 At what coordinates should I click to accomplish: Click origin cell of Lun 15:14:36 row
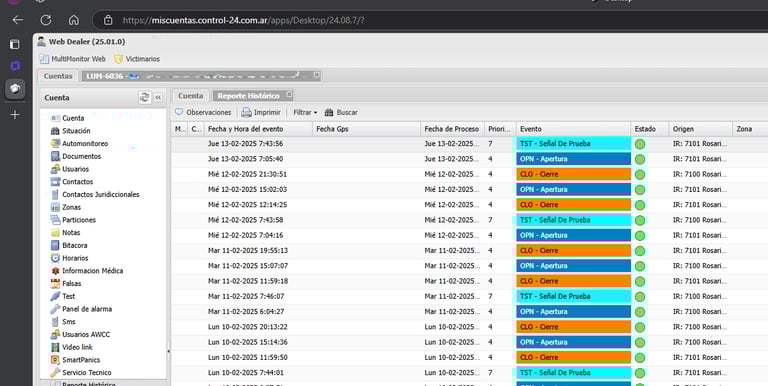(700, 342)
